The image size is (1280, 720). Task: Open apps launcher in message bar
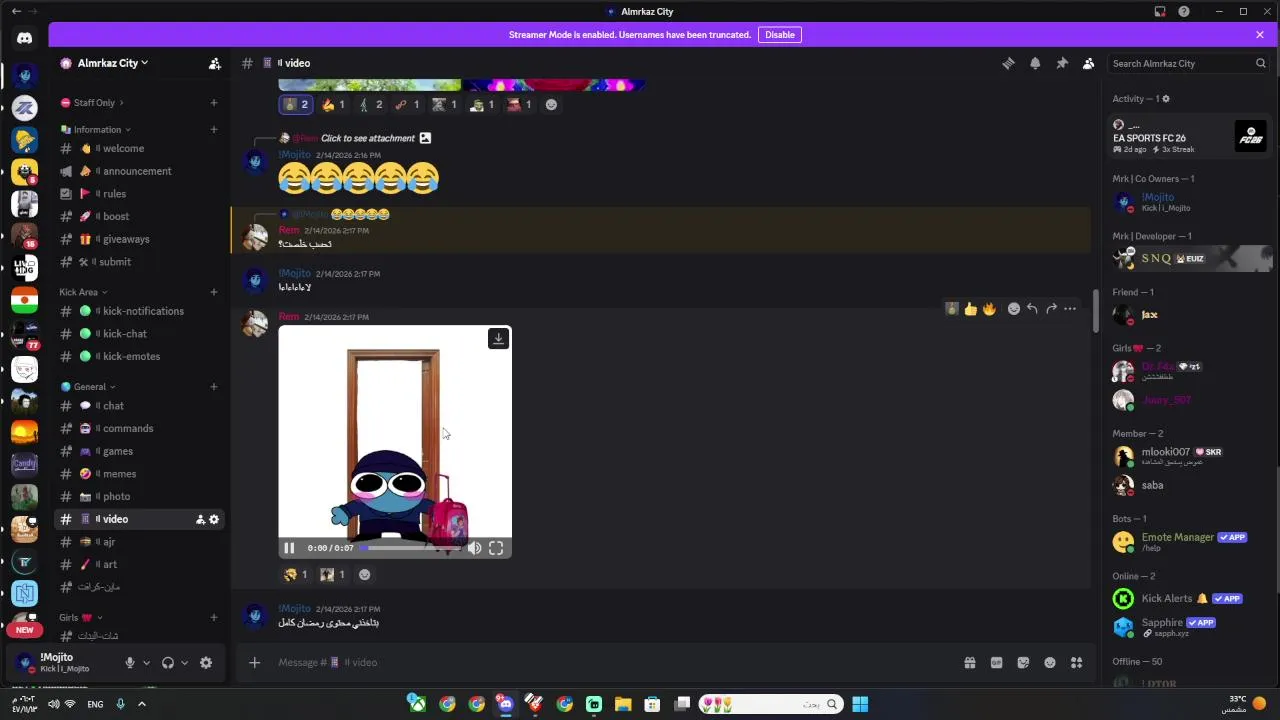(1077, 662)
